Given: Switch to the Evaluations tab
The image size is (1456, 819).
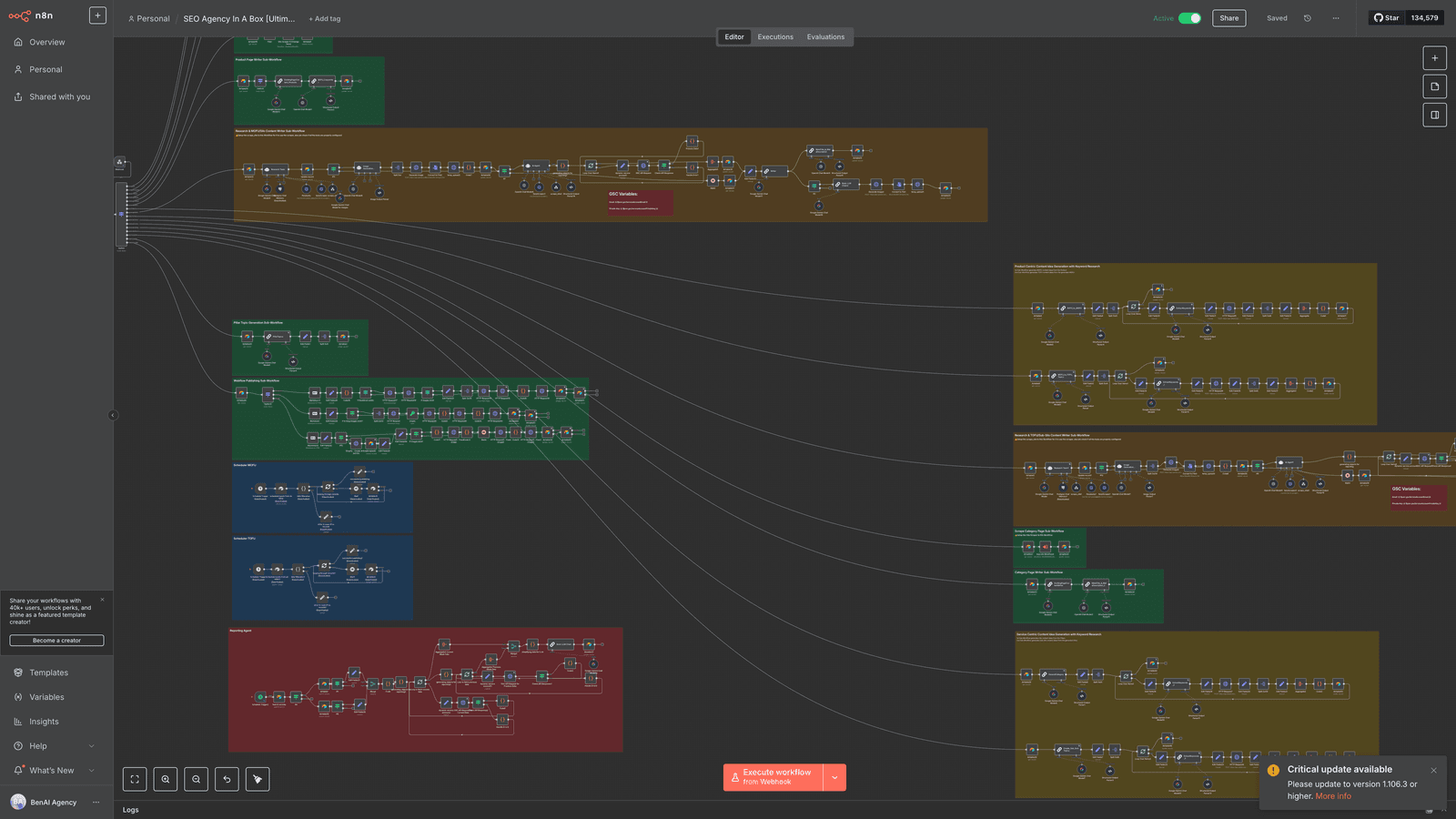Looking at the screenshot, I should click(825, 37).
